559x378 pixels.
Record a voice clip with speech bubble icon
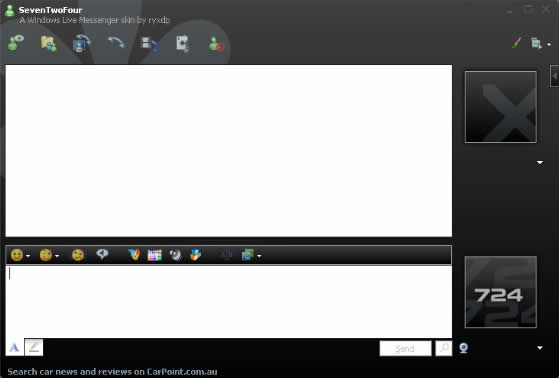(102, 254)
